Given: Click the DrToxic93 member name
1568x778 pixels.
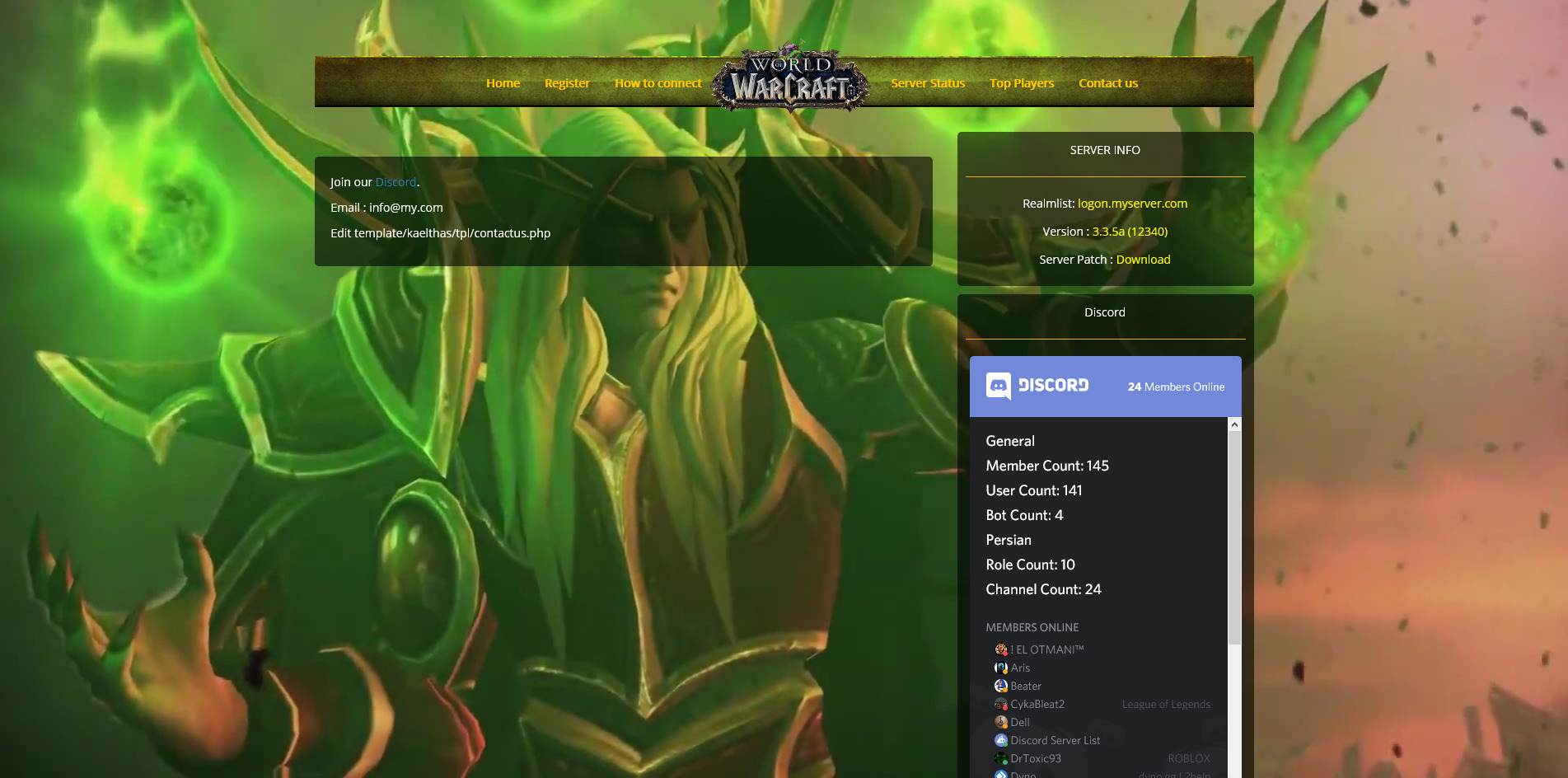Looking at the screenshot, I should pyautogui.click(x=1036, y=758).
